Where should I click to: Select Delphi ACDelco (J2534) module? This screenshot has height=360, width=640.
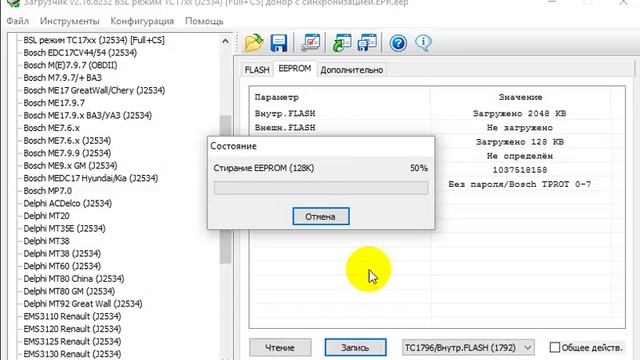coord(67,203)
